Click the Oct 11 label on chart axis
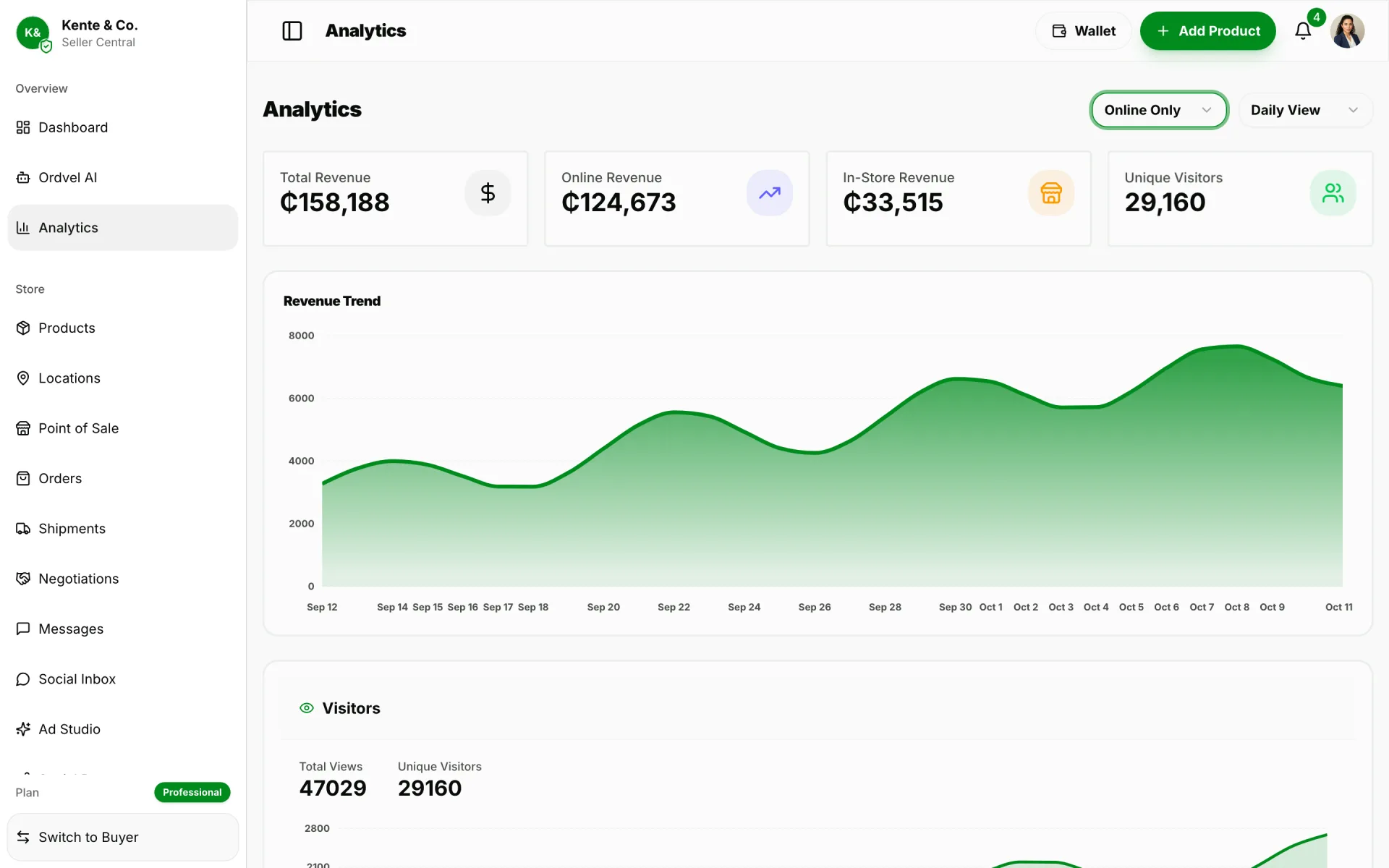This screenshot has width=1389, height=868. (x=1338, y=607)
